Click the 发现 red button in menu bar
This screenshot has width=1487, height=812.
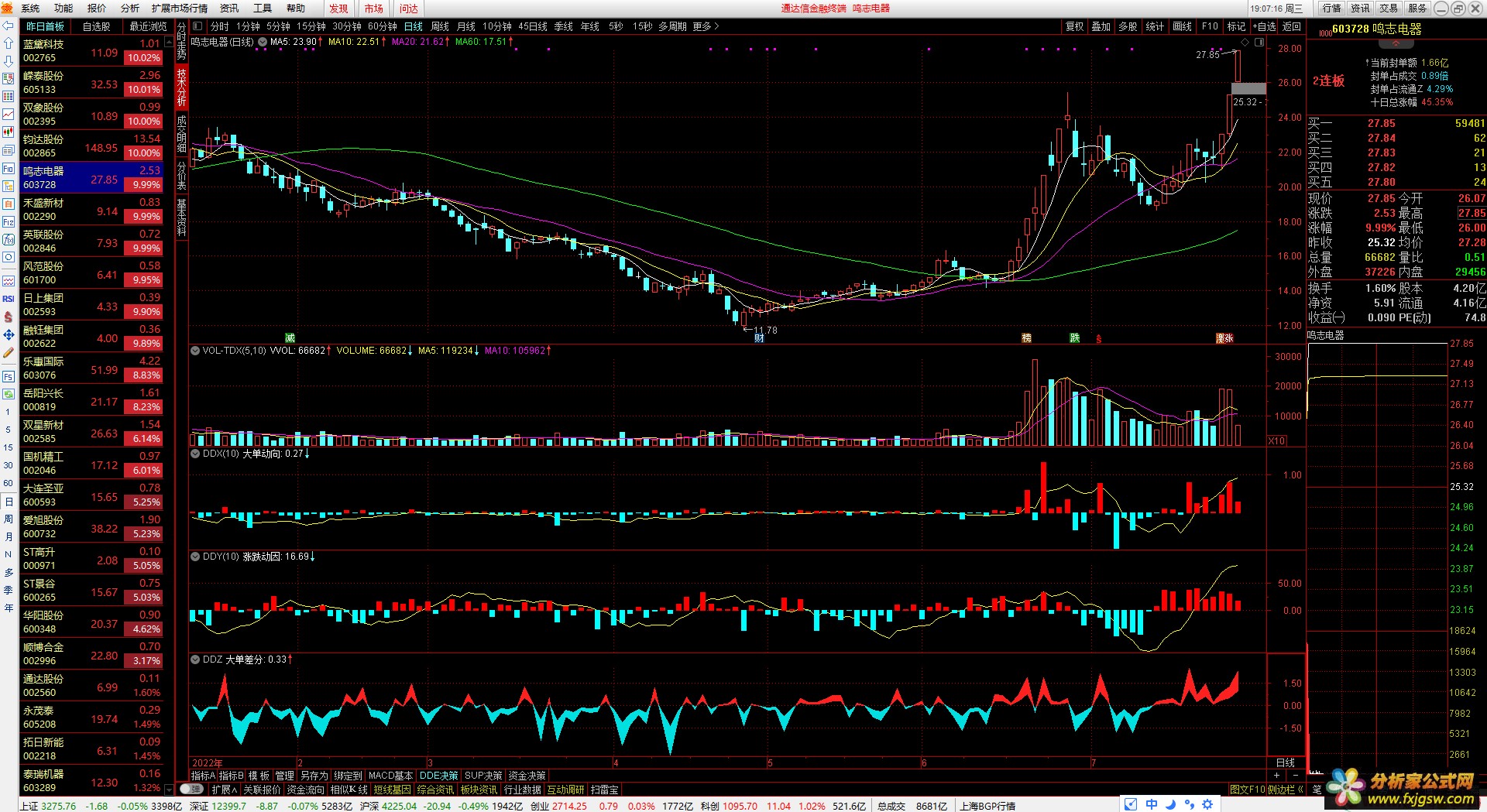(x=339, y=8)
